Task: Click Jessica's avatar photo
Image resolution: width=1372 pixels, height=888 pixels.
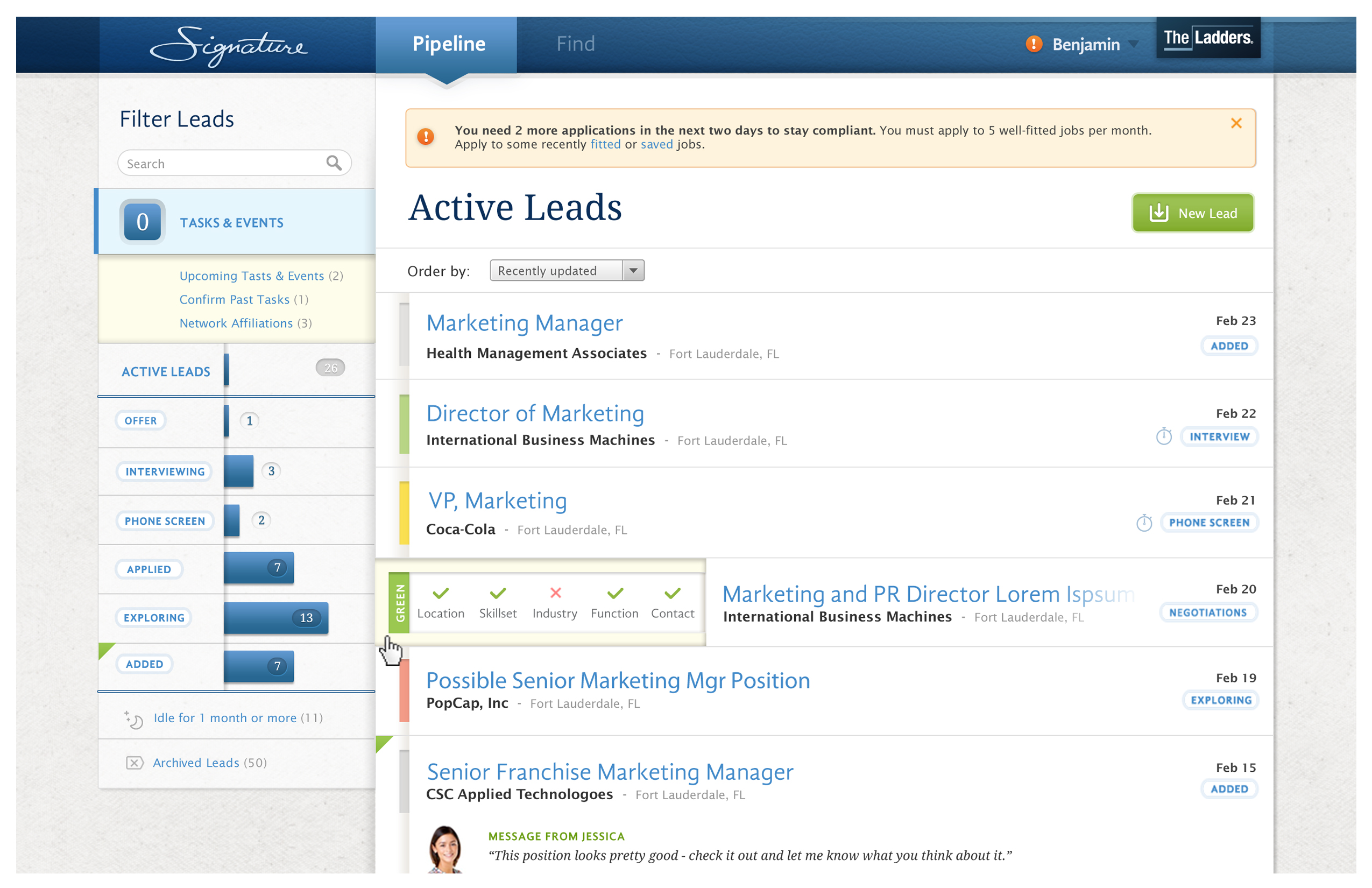Action: [x=445, y=850]
